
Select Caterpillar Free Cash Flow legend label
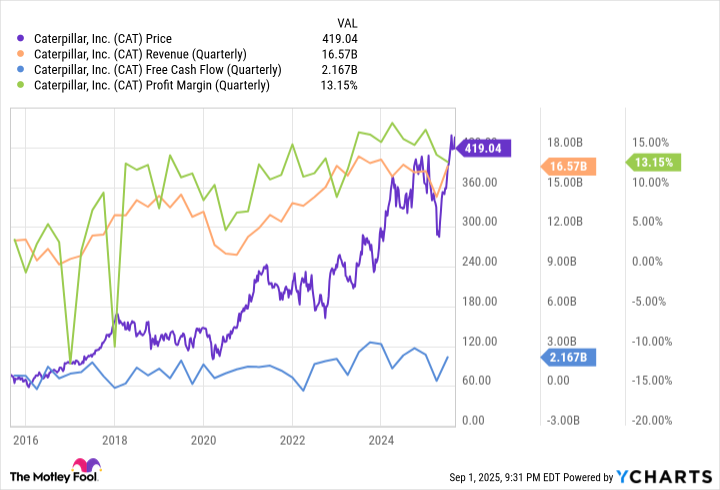click(158, 70)
